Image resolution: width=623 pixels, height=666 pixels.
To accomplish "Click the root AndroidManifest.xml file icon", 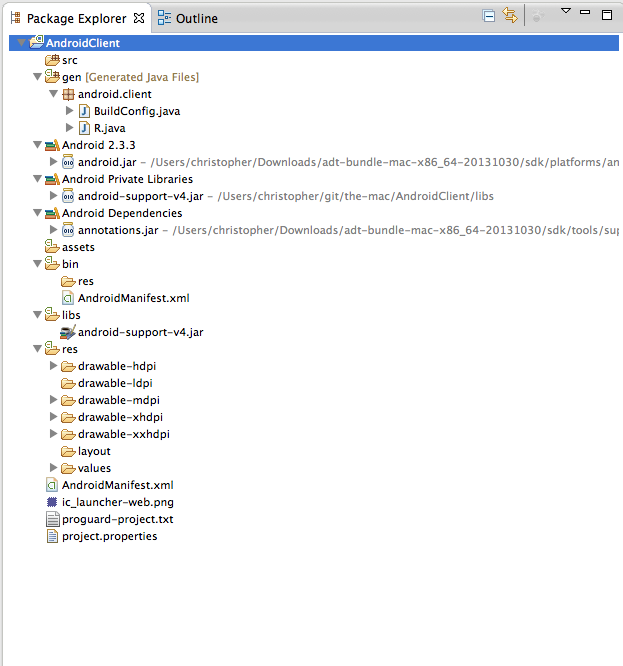I will point(52,485).
